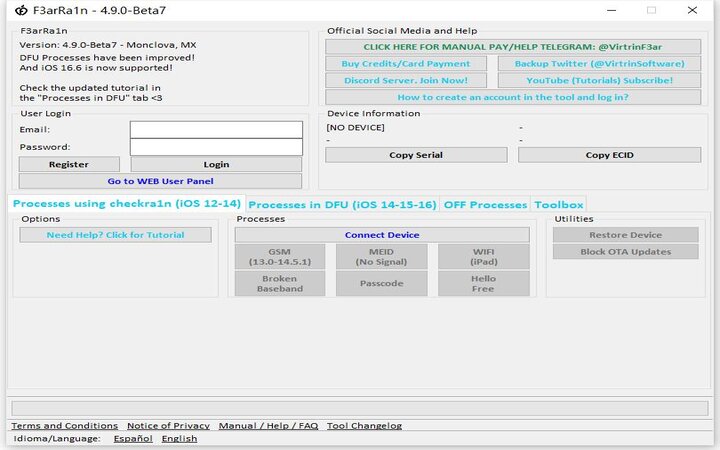
Task: Click the GSM (13.0-14.5.1) process button
Action: click(x=280, y=257)
